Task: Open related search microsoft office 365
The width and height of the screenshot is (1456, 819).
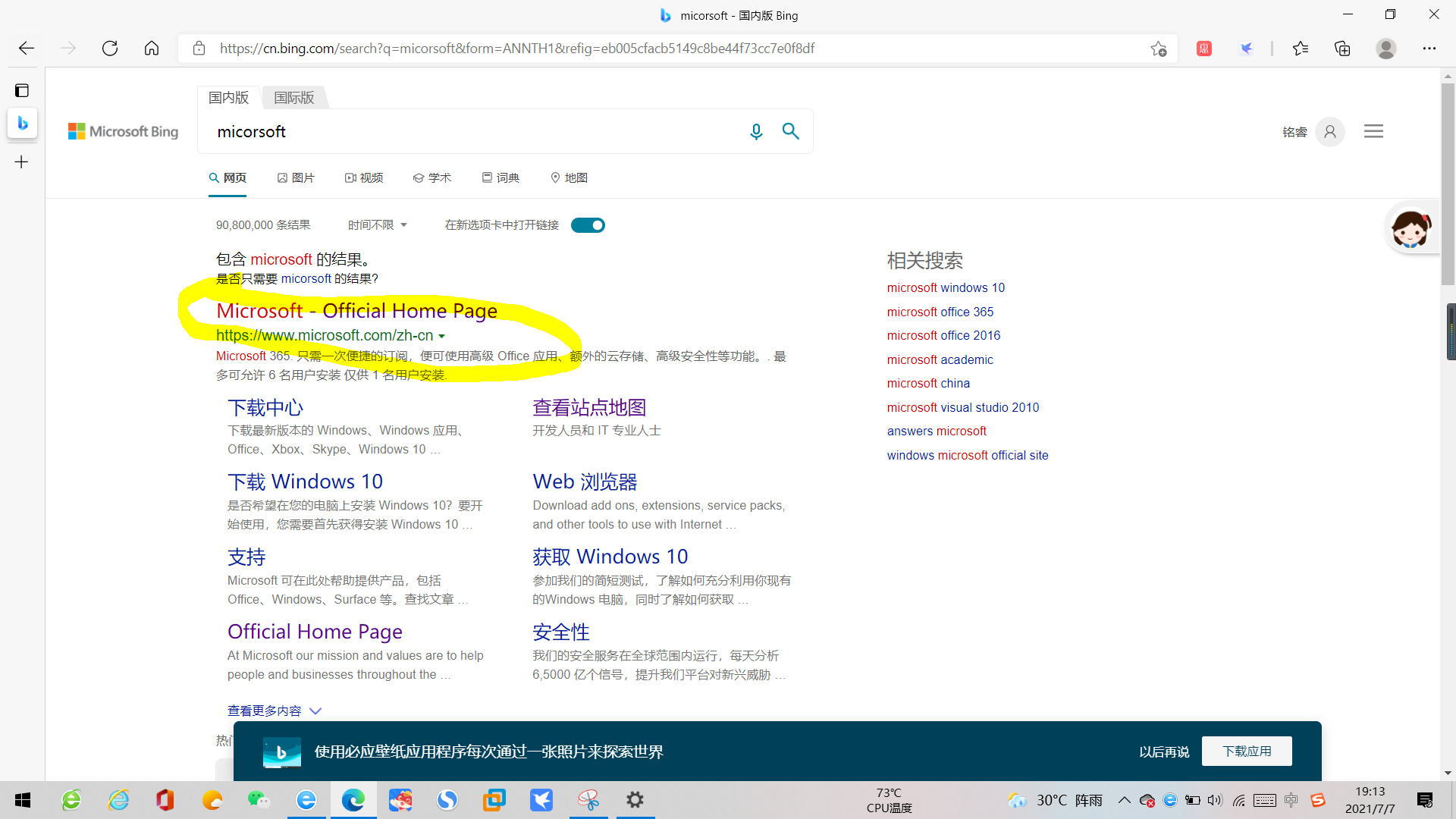Action: tap(940, 312)
